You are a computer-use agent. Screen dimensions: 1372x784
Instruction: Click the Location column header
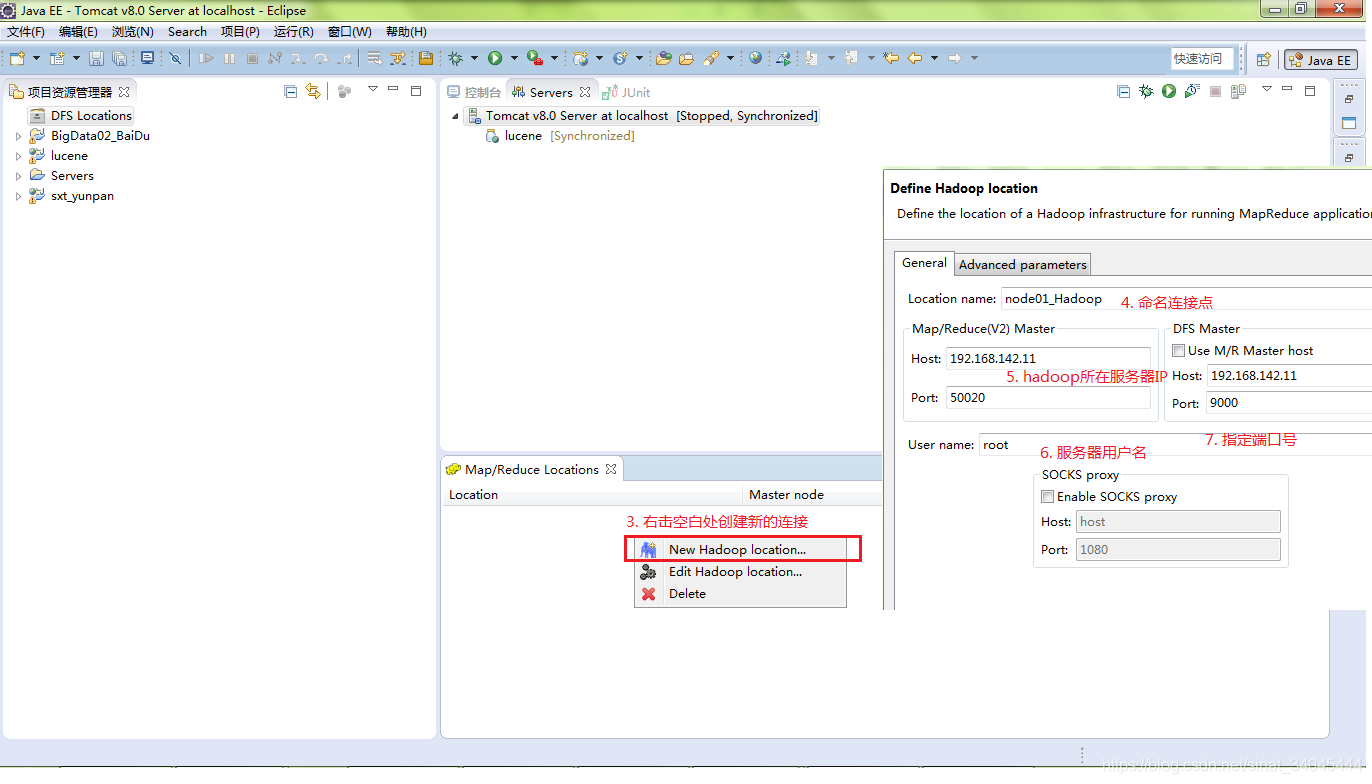click(x=594, y=495)
